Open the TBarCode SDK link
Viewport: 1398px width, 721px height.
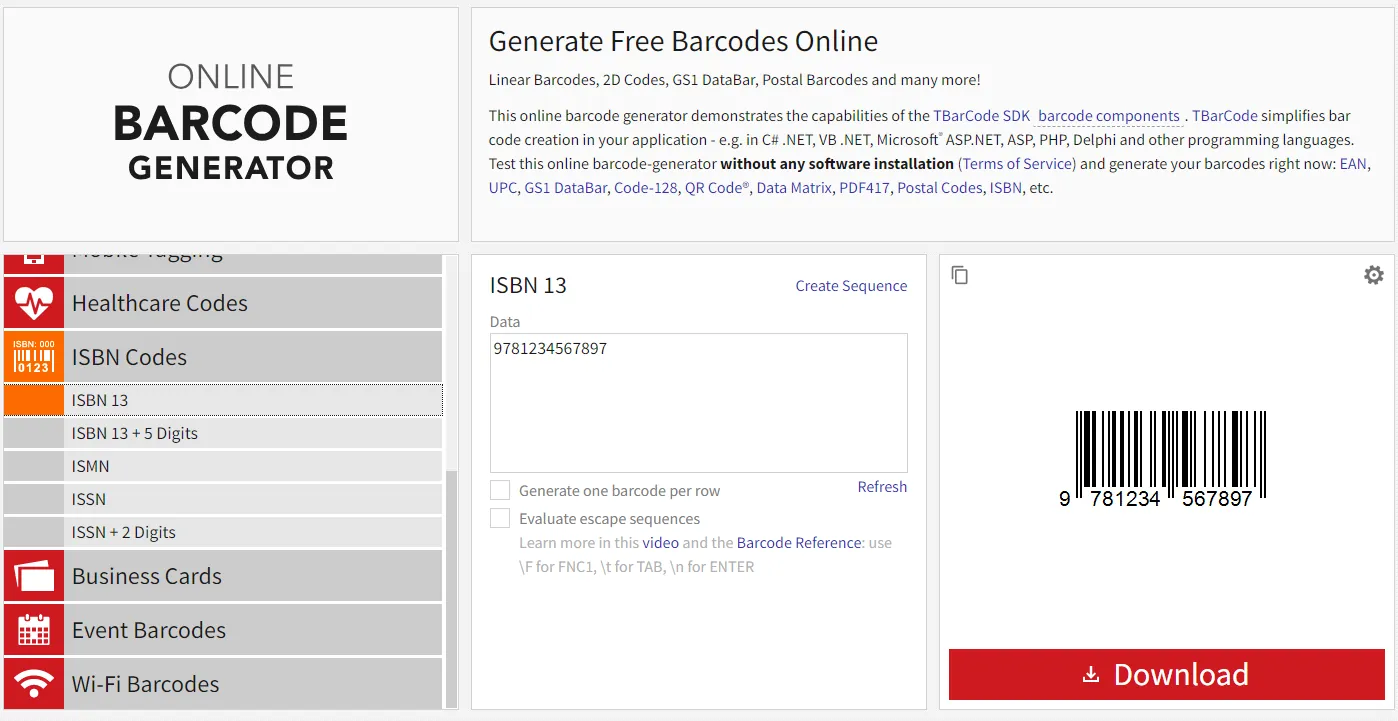[981, 116]
